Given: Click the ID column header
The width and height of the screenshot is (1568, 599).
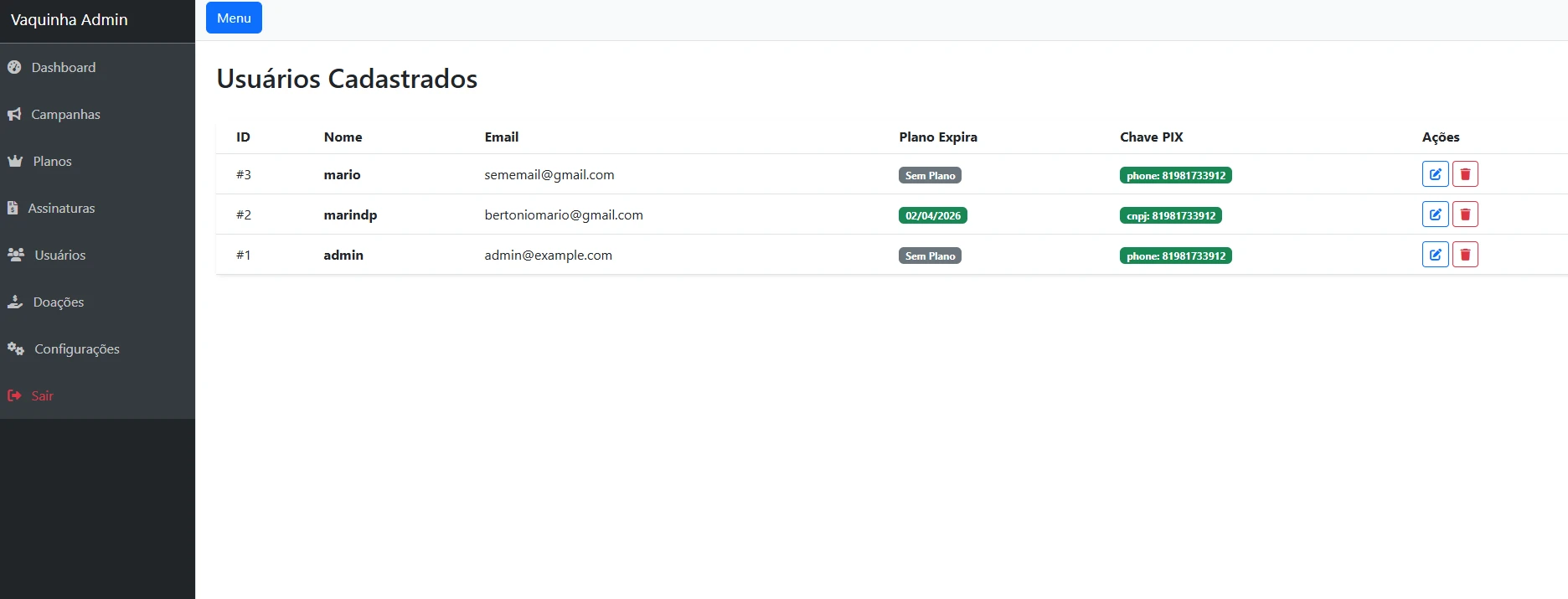Looking at the screenshot, I should tap(243, 137).
